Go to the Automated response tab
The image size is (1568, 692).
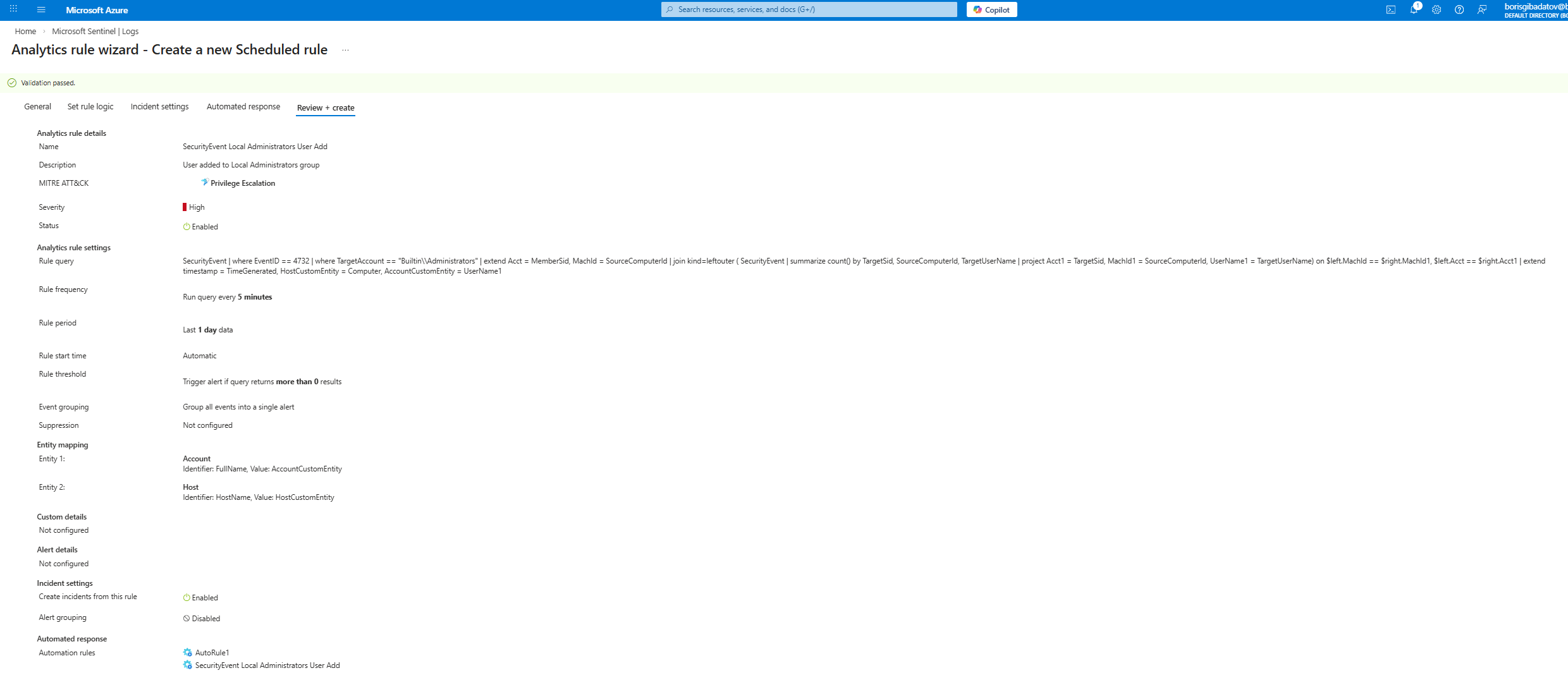[243, 107]
